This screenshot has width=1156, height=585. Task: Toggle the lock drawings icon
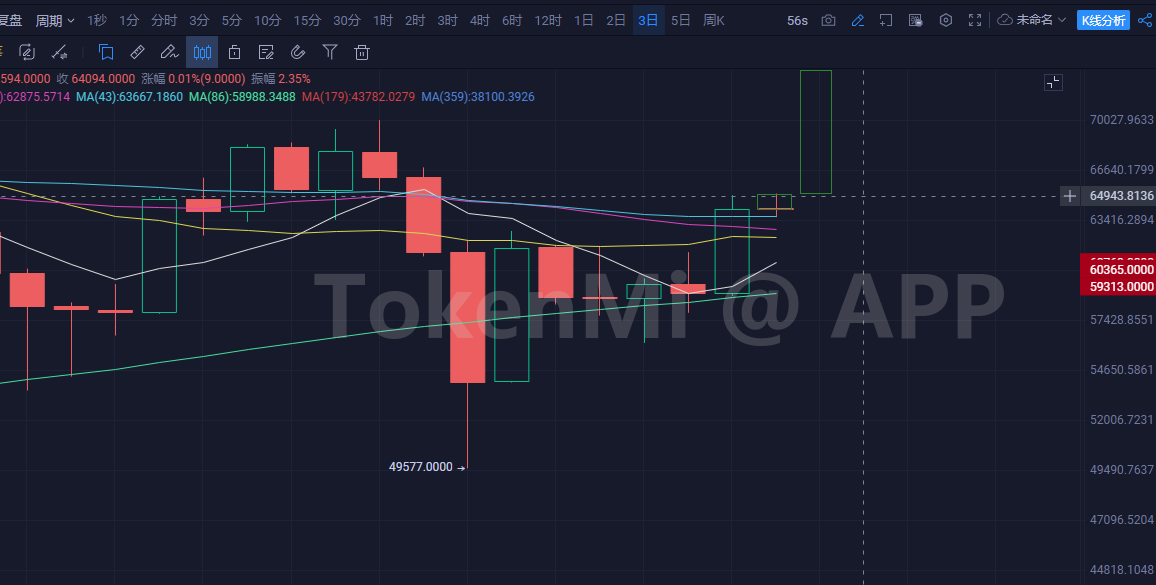coord(234,52)
